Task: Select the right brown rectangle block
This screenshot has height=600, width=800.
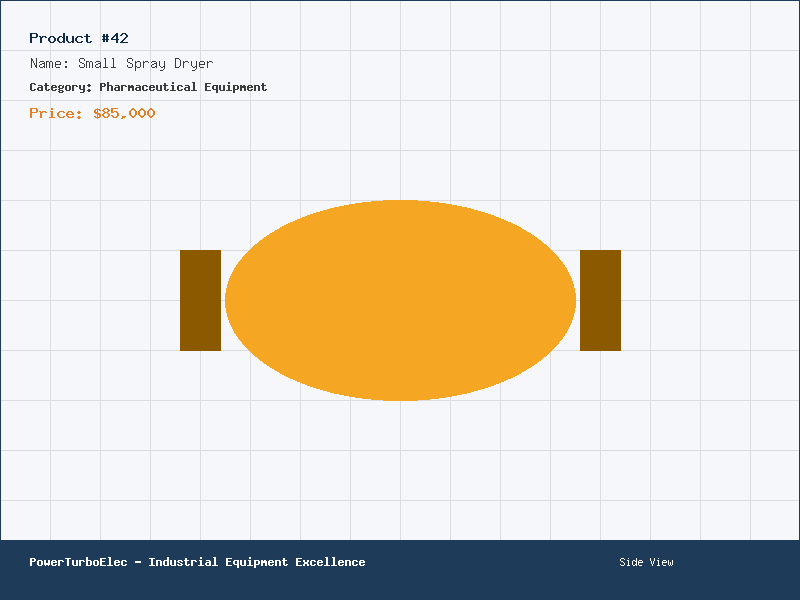Action: [x=601, y=301]
